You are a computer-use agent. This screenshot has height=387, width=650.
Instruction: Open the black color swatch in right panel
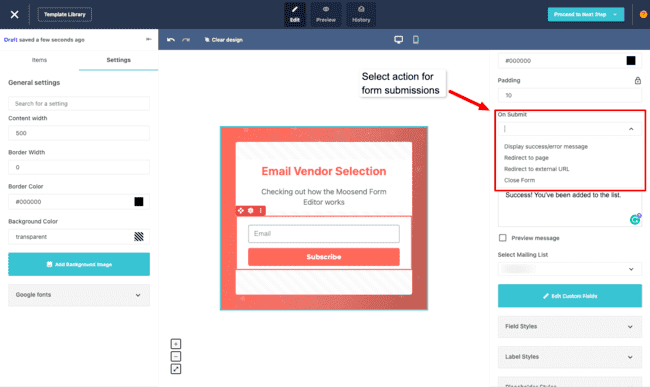tap(631, 60)
